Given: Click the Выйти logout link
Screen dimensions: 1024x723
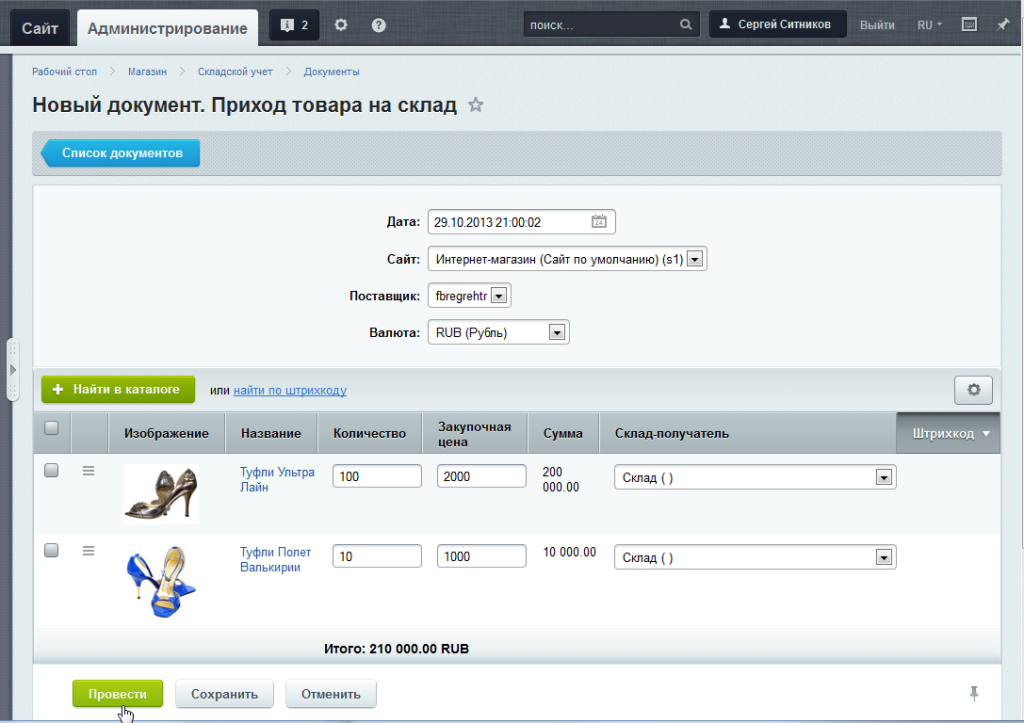Looking at the screenshot, I should coord(877,25).
